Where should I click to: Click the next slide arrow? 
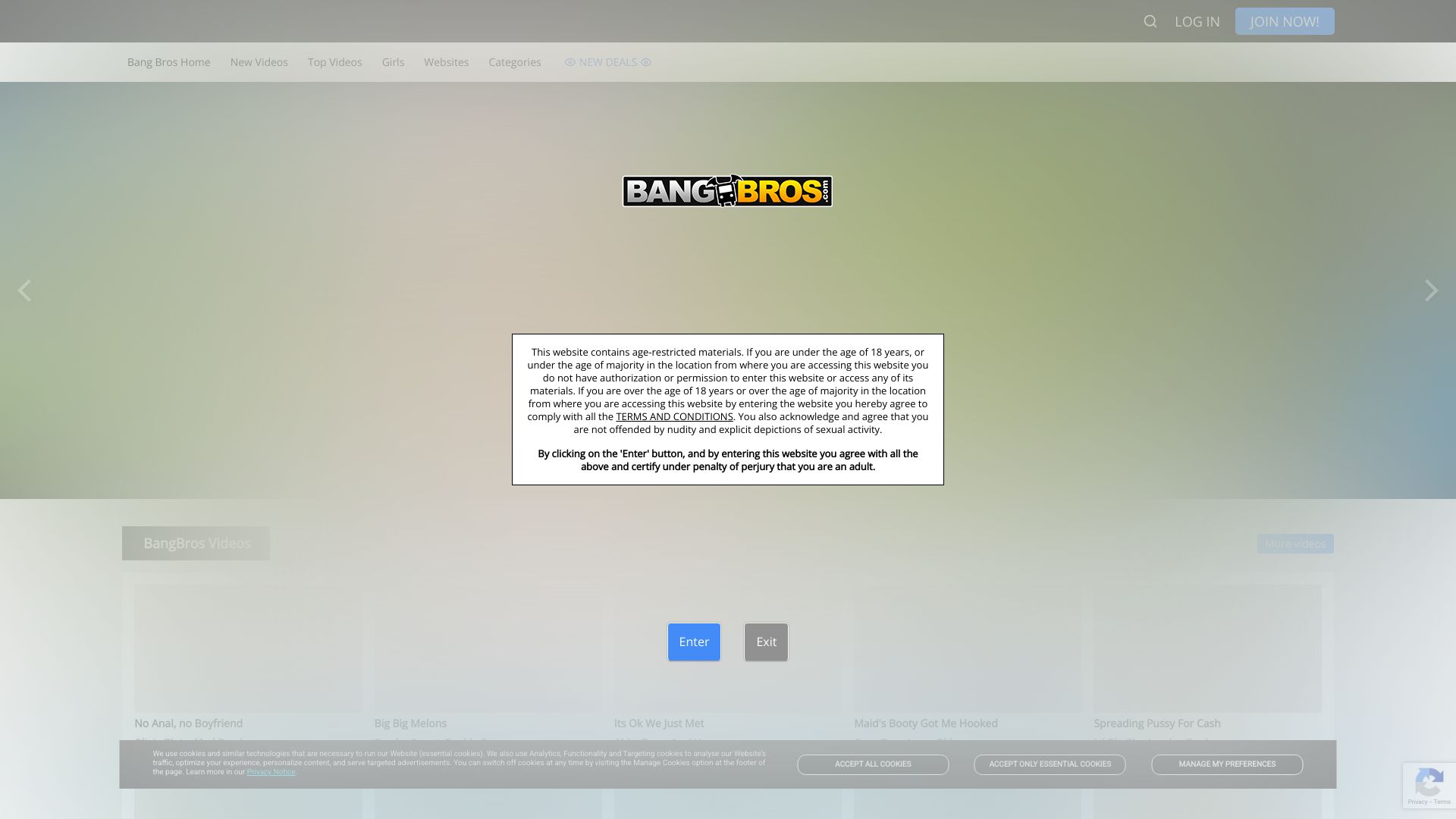1431,290
